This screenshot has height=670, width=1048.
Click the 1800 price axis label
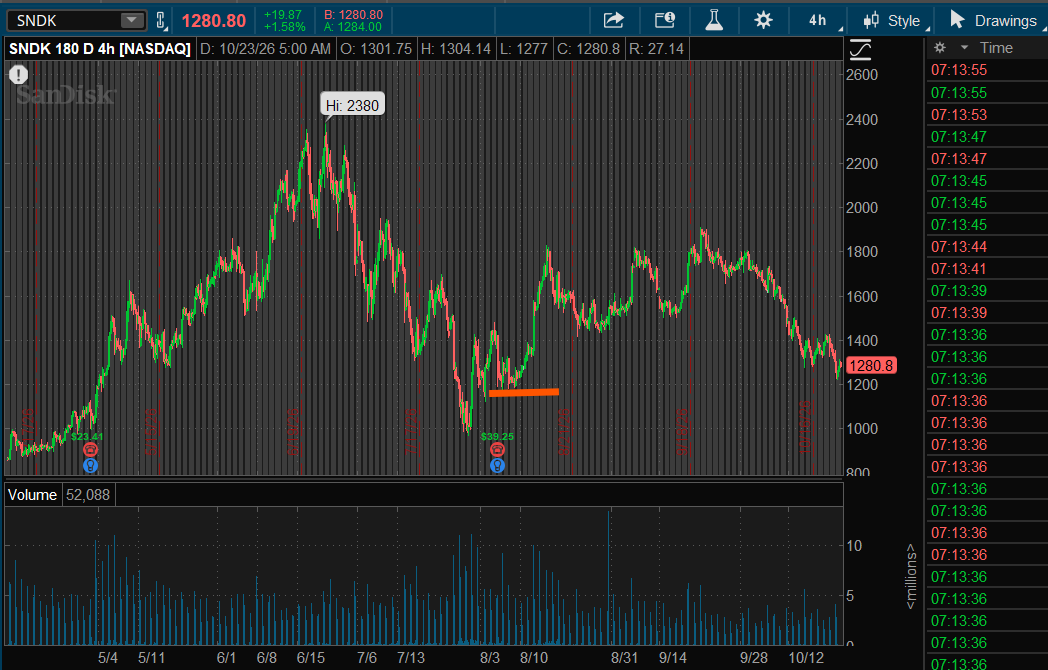point(862,252)
